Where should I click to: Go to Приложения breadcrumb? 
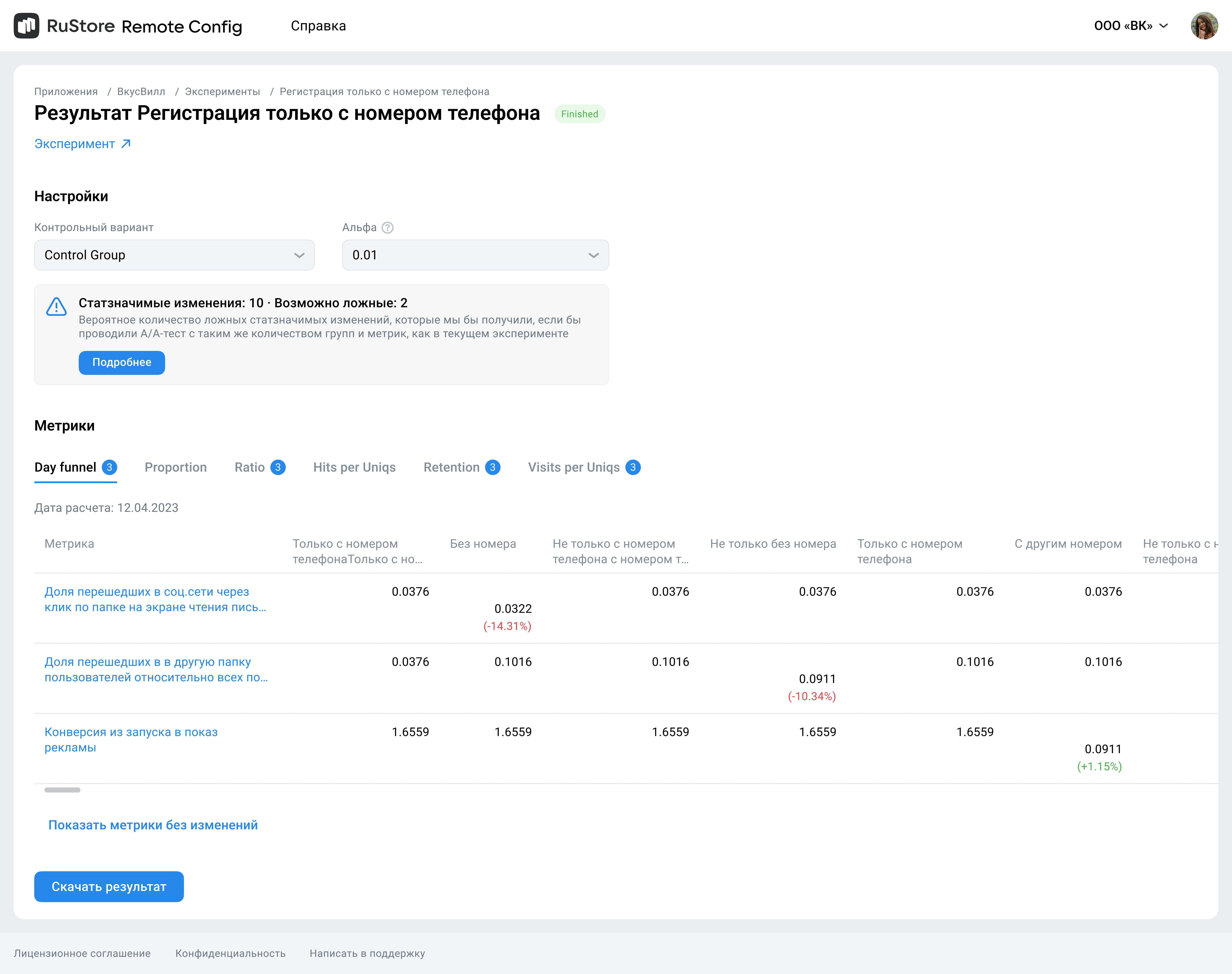(x=66, y=92)
